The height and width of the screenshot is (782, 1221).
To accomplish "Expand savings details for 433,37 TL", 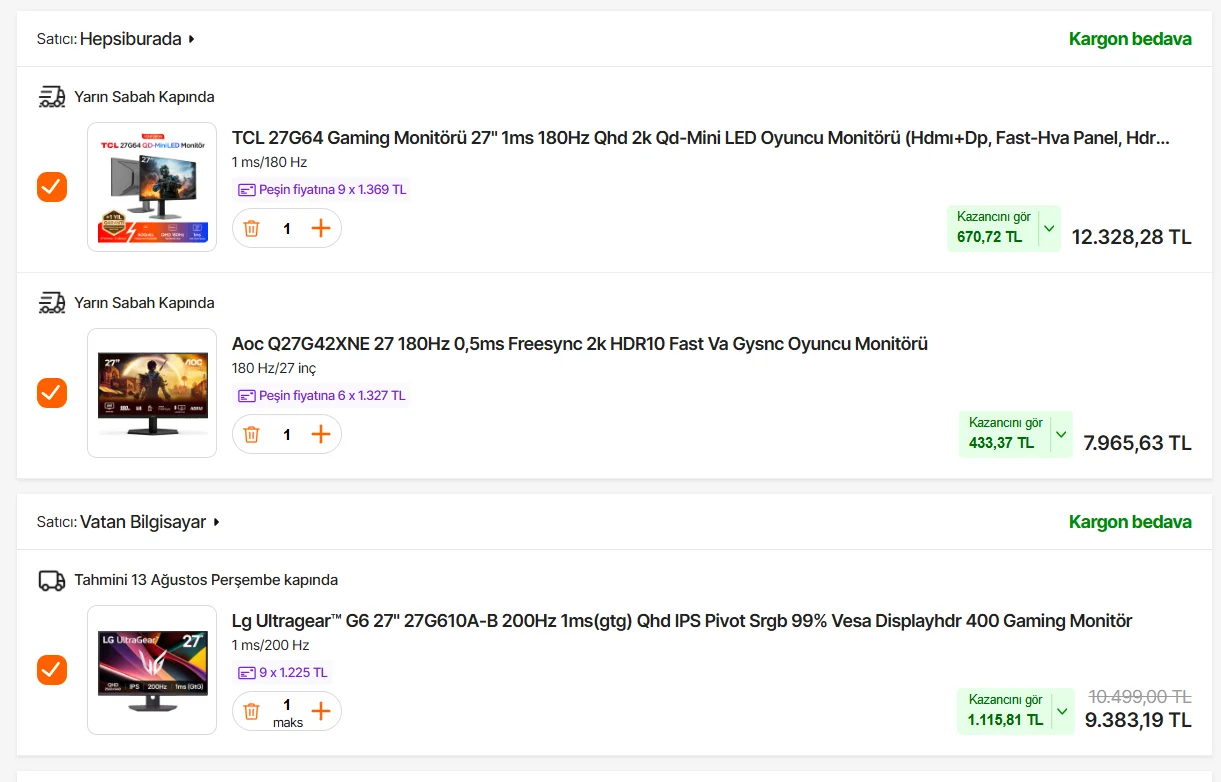I will [1061, 435].
